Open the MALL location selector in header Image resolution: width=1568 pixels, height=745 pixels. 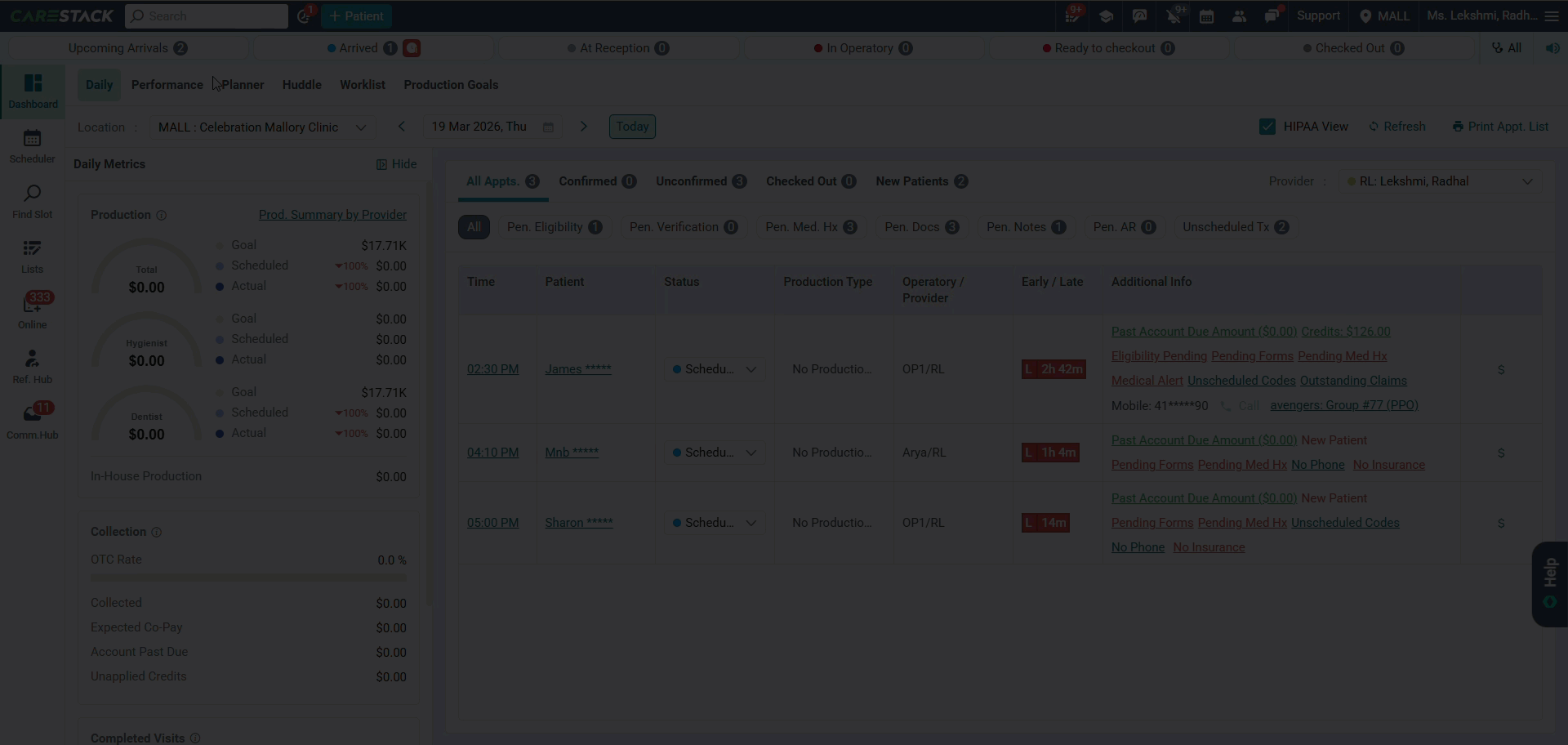click(x=1384, y=16)
